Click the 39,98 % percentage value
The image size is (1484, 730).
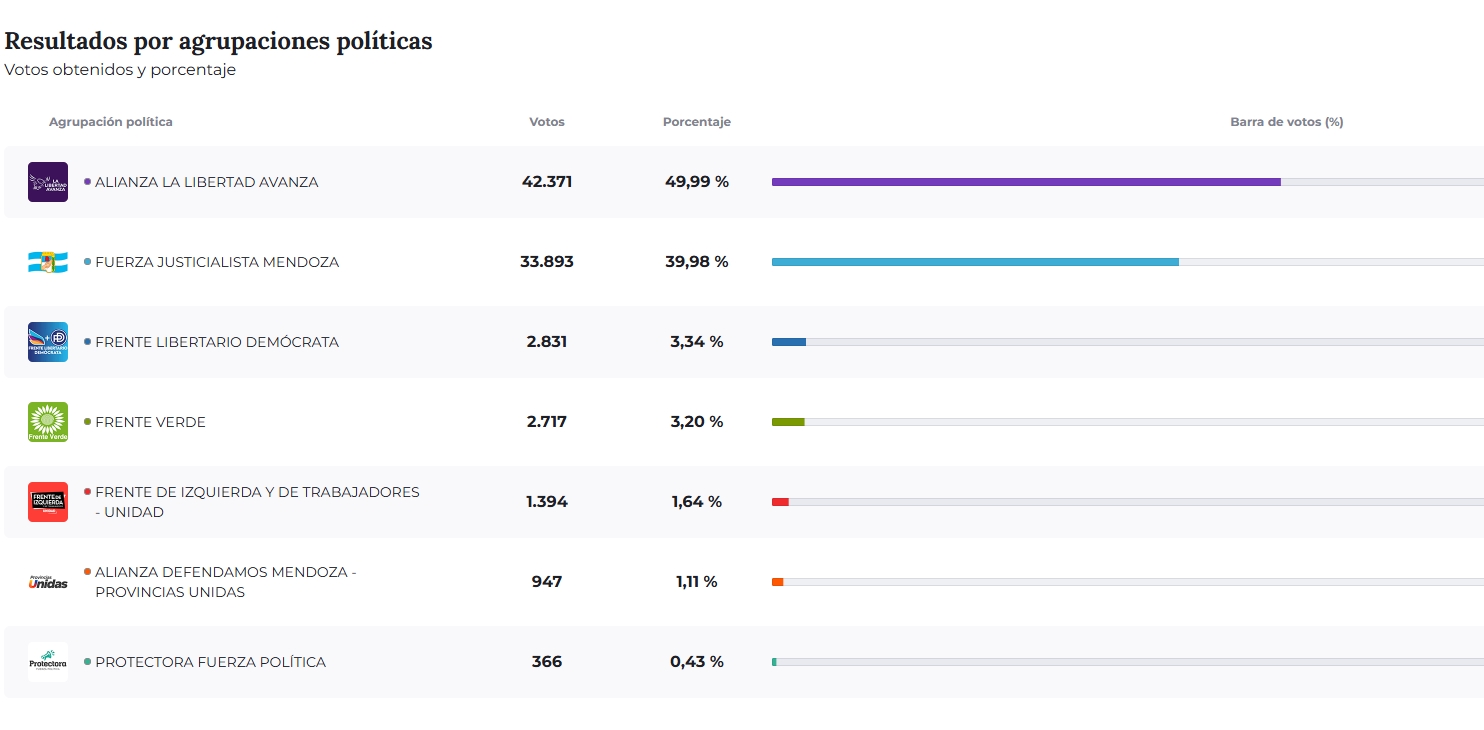[697, 262]
